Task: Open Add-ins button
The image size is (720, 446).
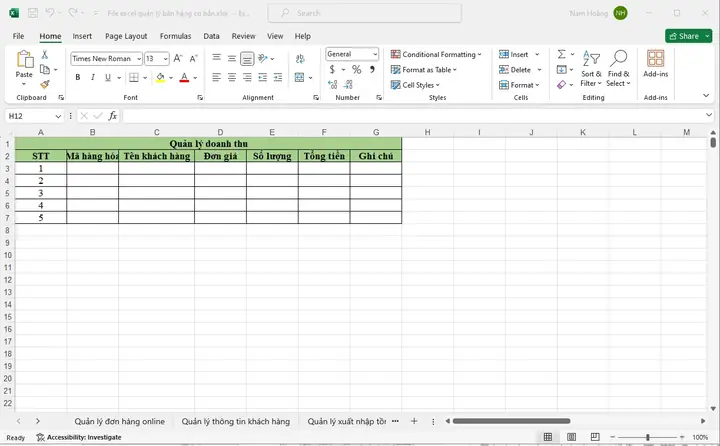Action: pyautogui.click(x=655, y=64)
